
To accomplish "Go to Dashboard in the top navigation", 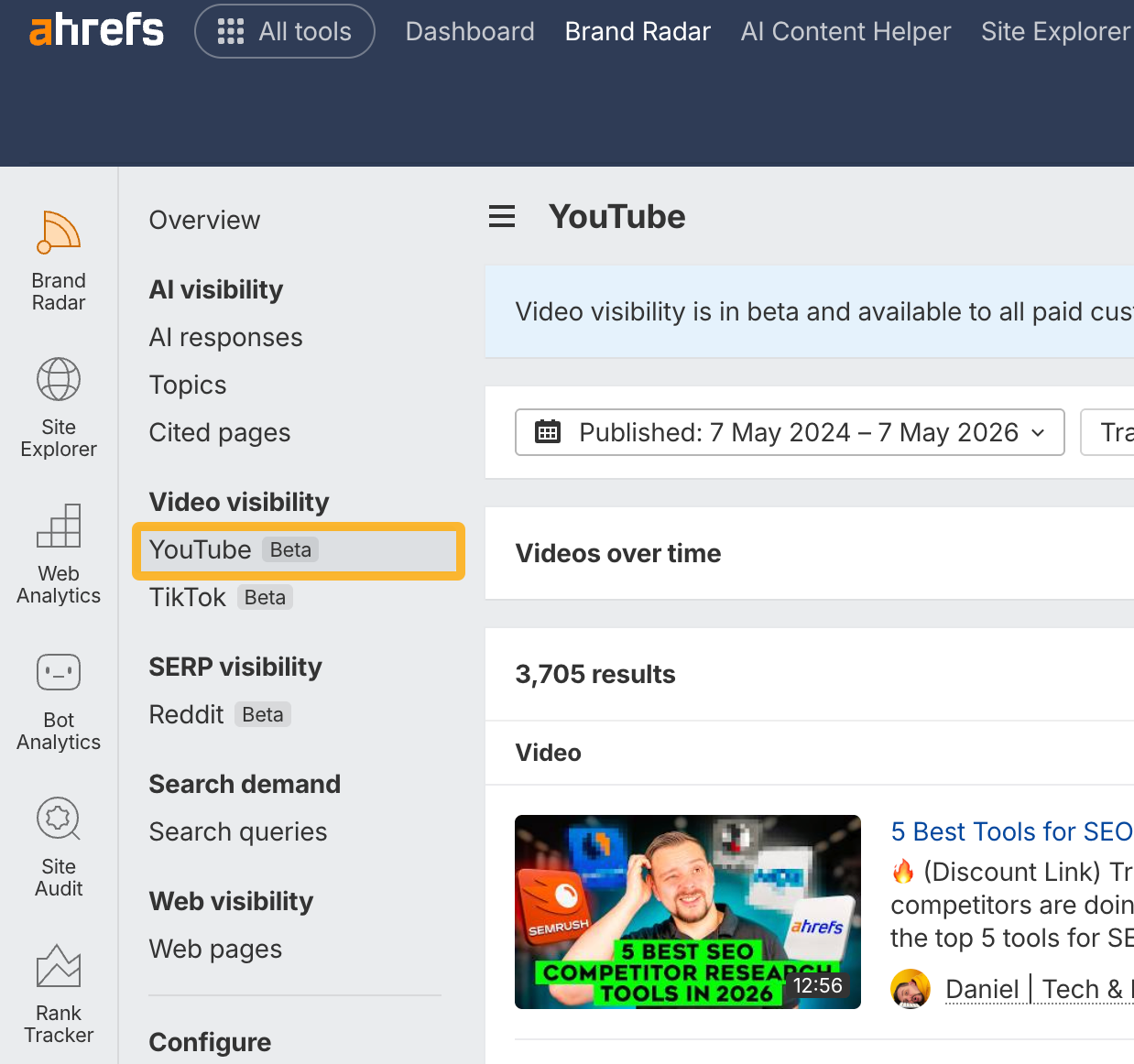I will [470, 31].
